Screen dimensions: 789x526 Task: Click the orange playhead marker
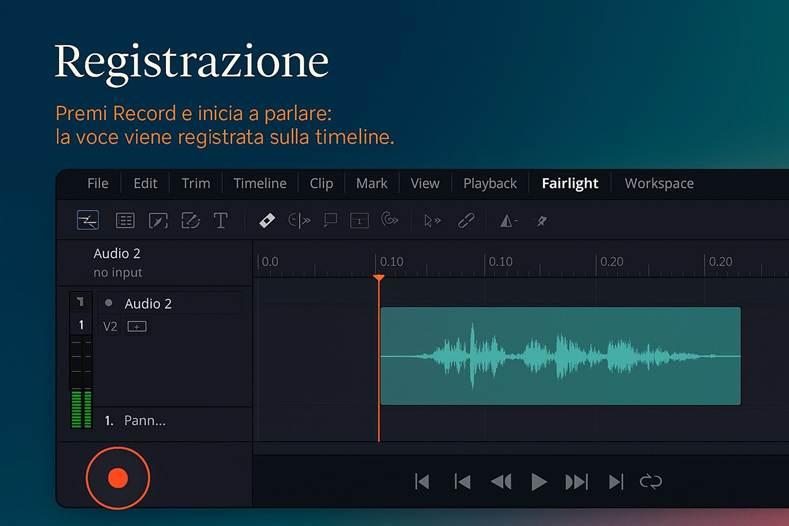pyautogui.click(x=379, y=278)
